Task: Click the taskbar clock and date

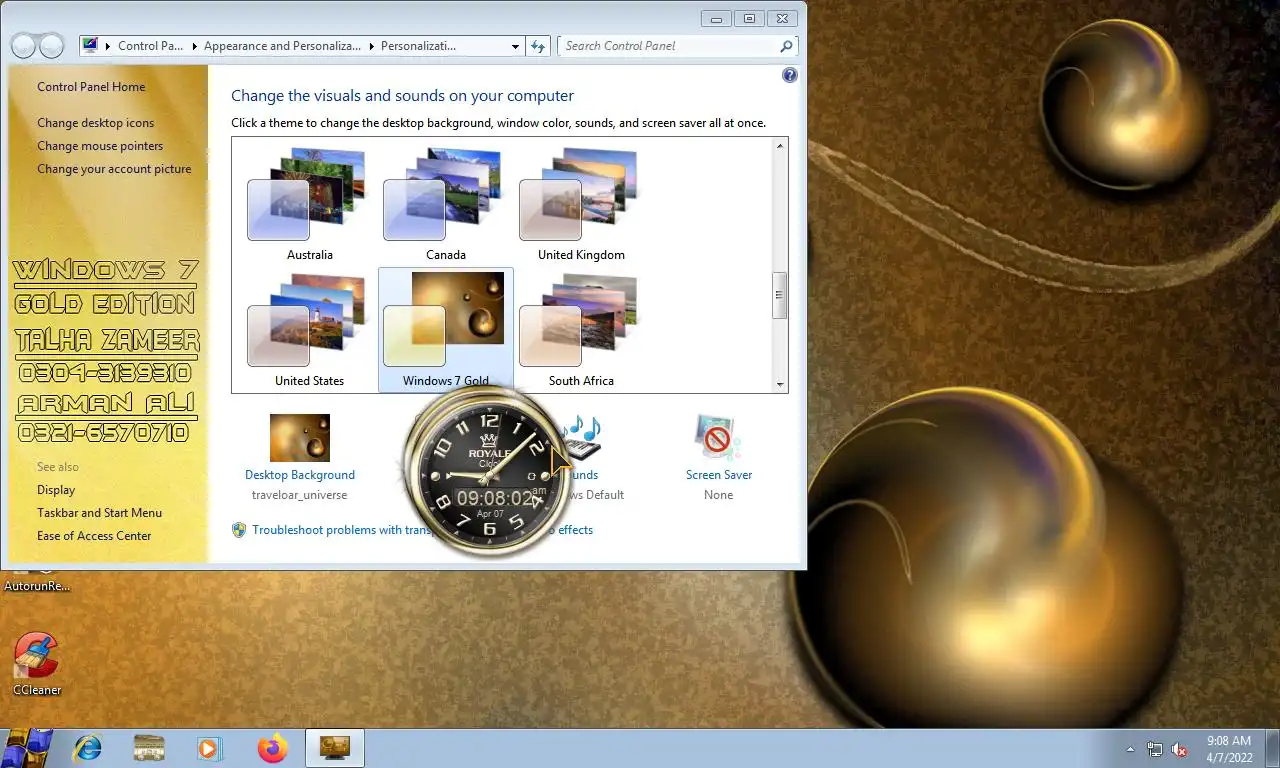Action: [1228, 749]
